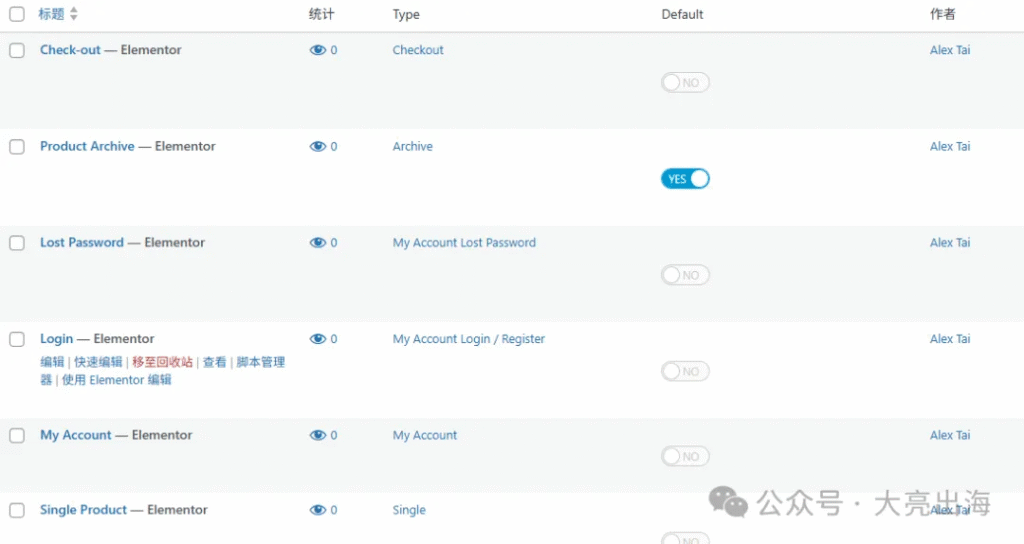Select the Product Archive template checkbox
The image size is (1024, 544).
pos(17,146)
